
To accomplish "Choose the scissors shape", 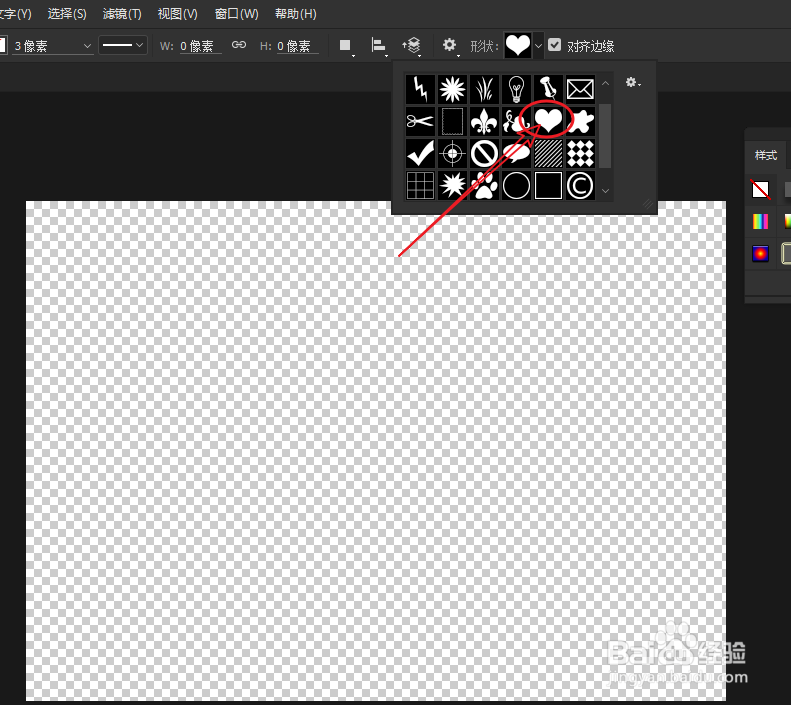I will click(x=420, y=121).
